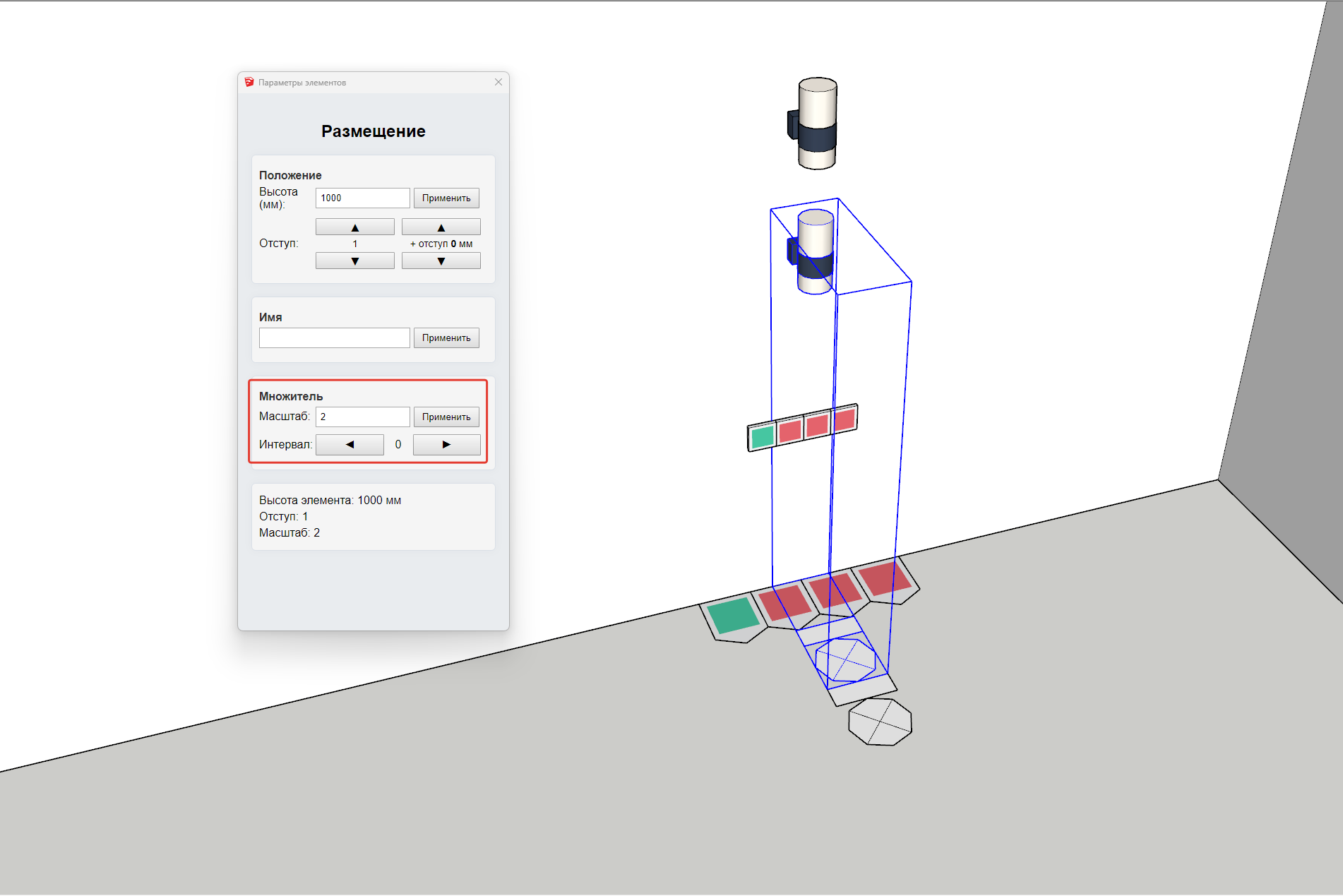Click the Имя text field
1343x896 pixels.
point(334,338)
